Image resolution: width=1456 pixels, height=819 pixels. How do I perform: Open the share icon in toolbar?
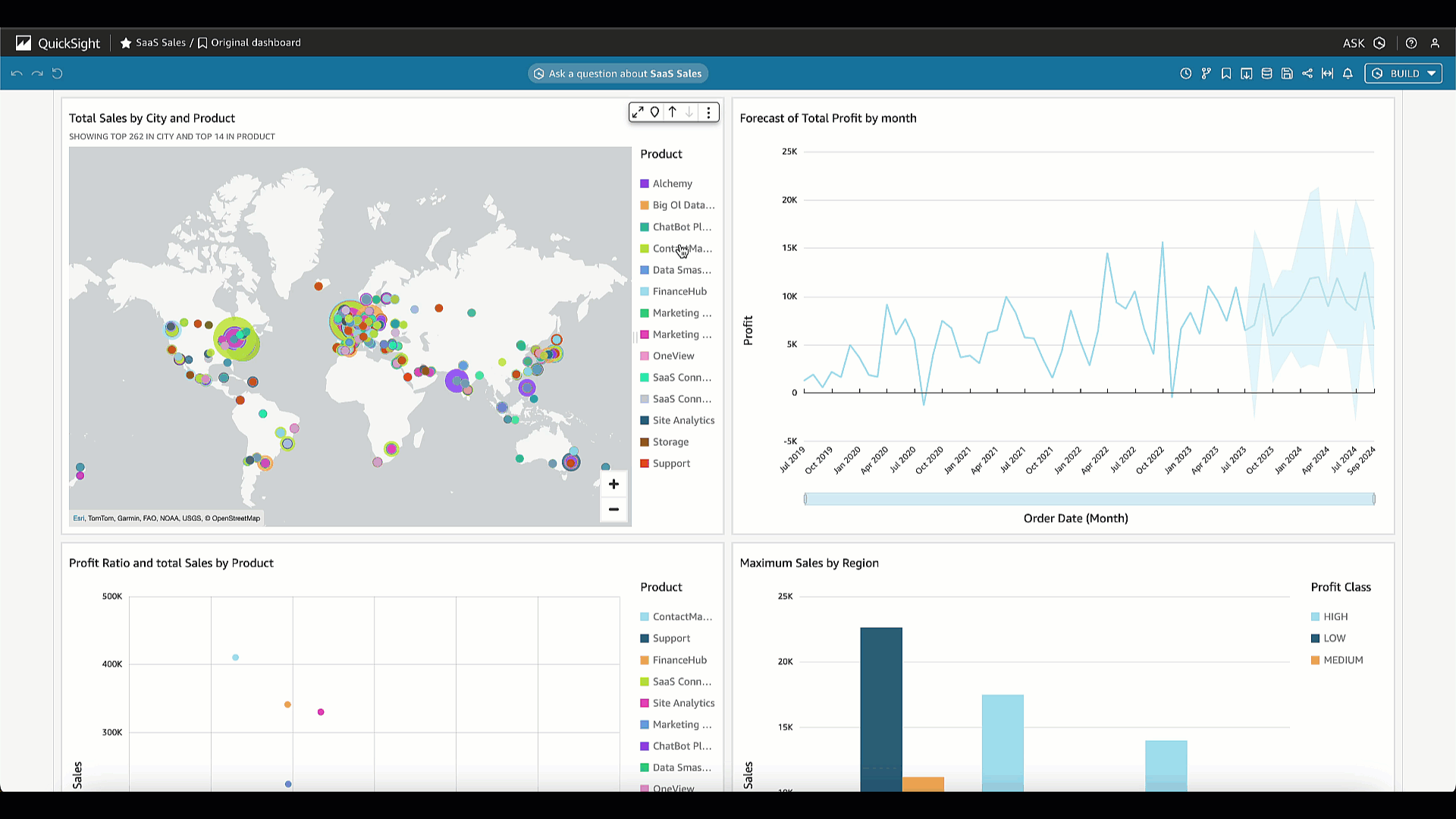pyautogui.click(x=1307, y=74)
